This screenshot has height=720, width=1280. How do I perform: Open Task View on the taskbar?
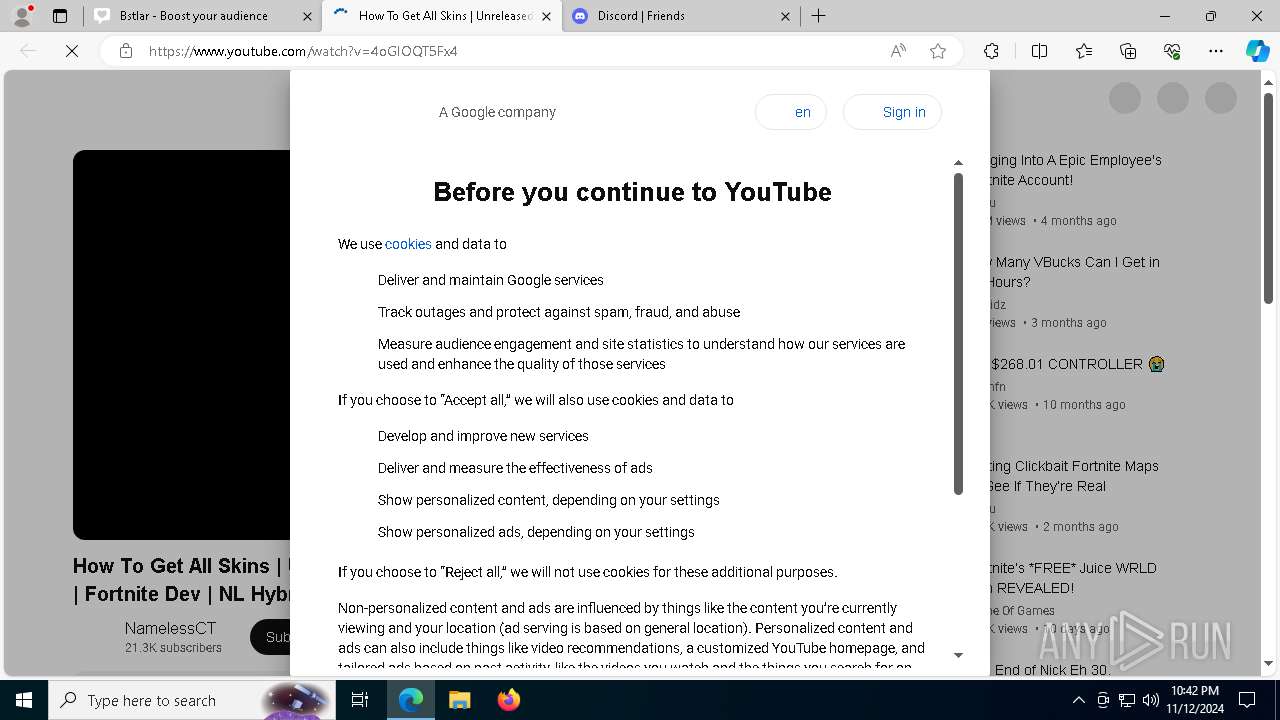[x=360, y=700]
